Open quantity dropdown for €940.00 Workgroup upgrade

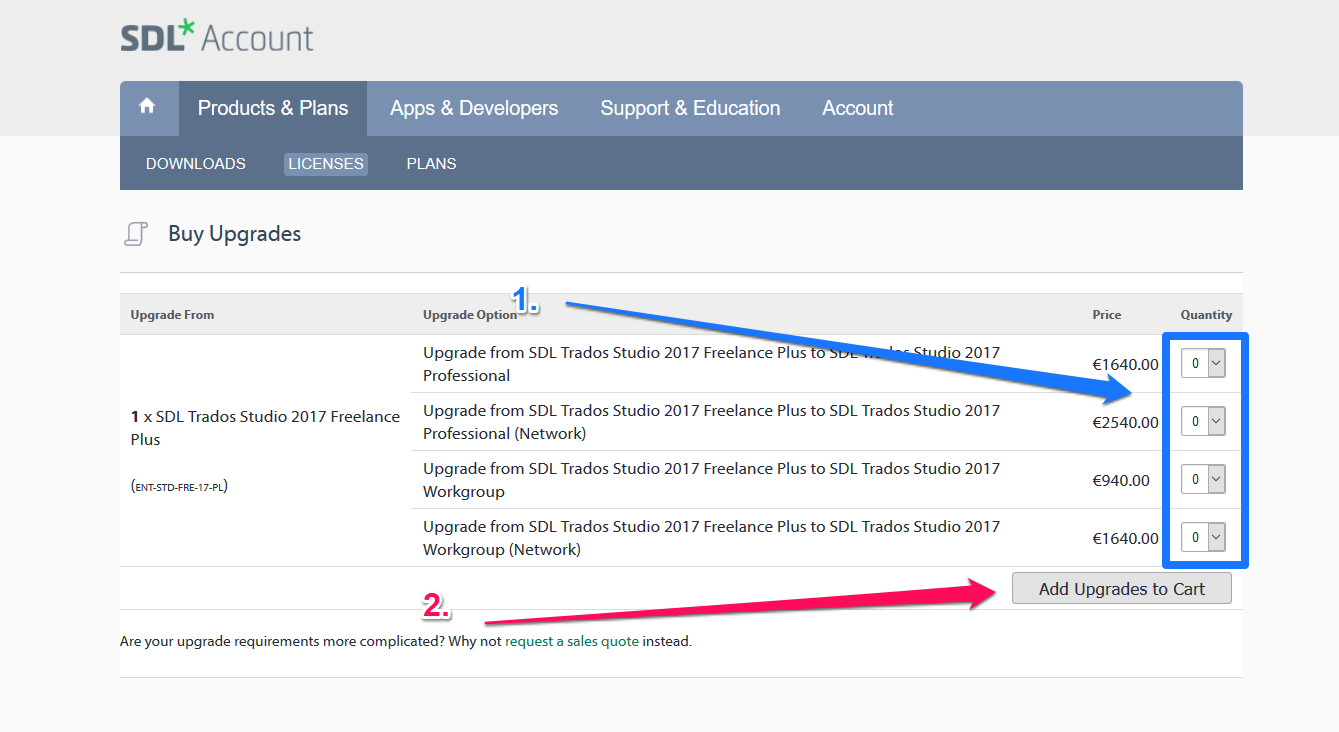click(1203, 480)
